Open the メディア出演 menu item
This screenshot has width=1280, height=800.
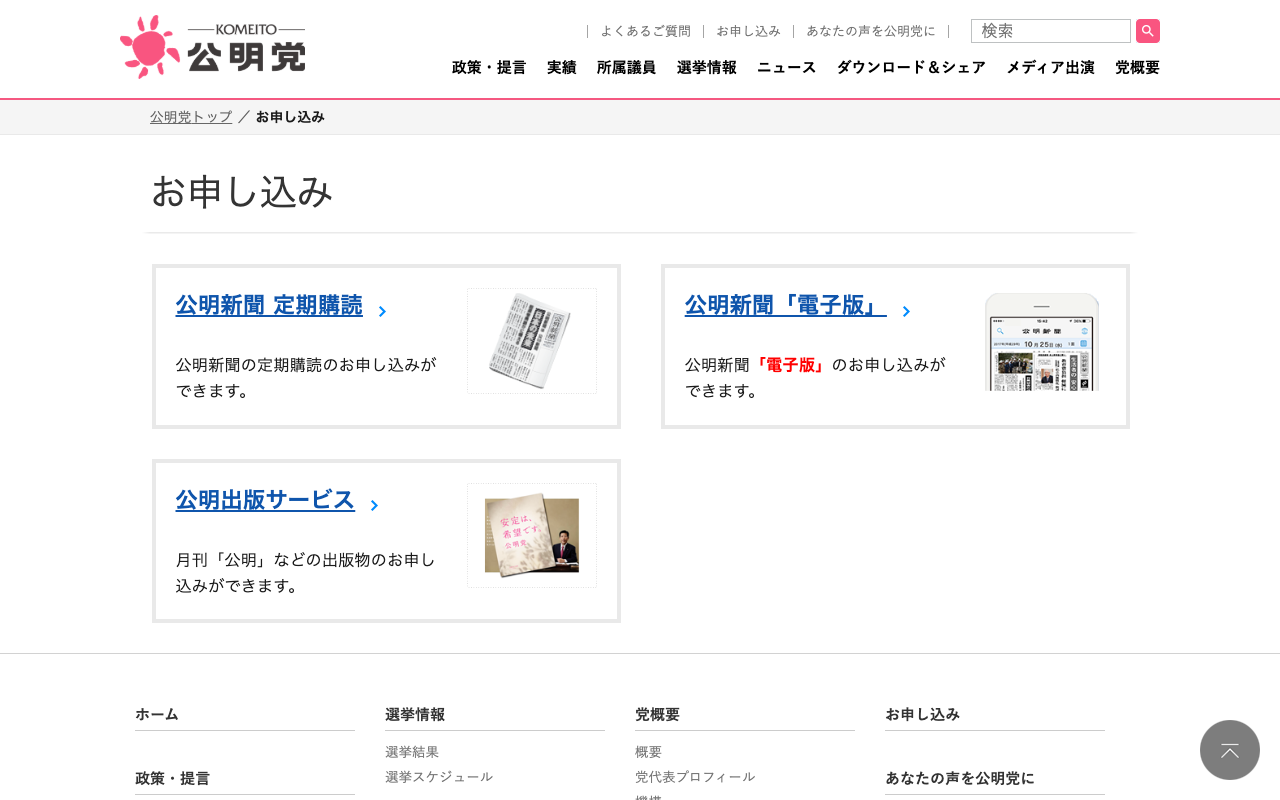[1050, 67]
